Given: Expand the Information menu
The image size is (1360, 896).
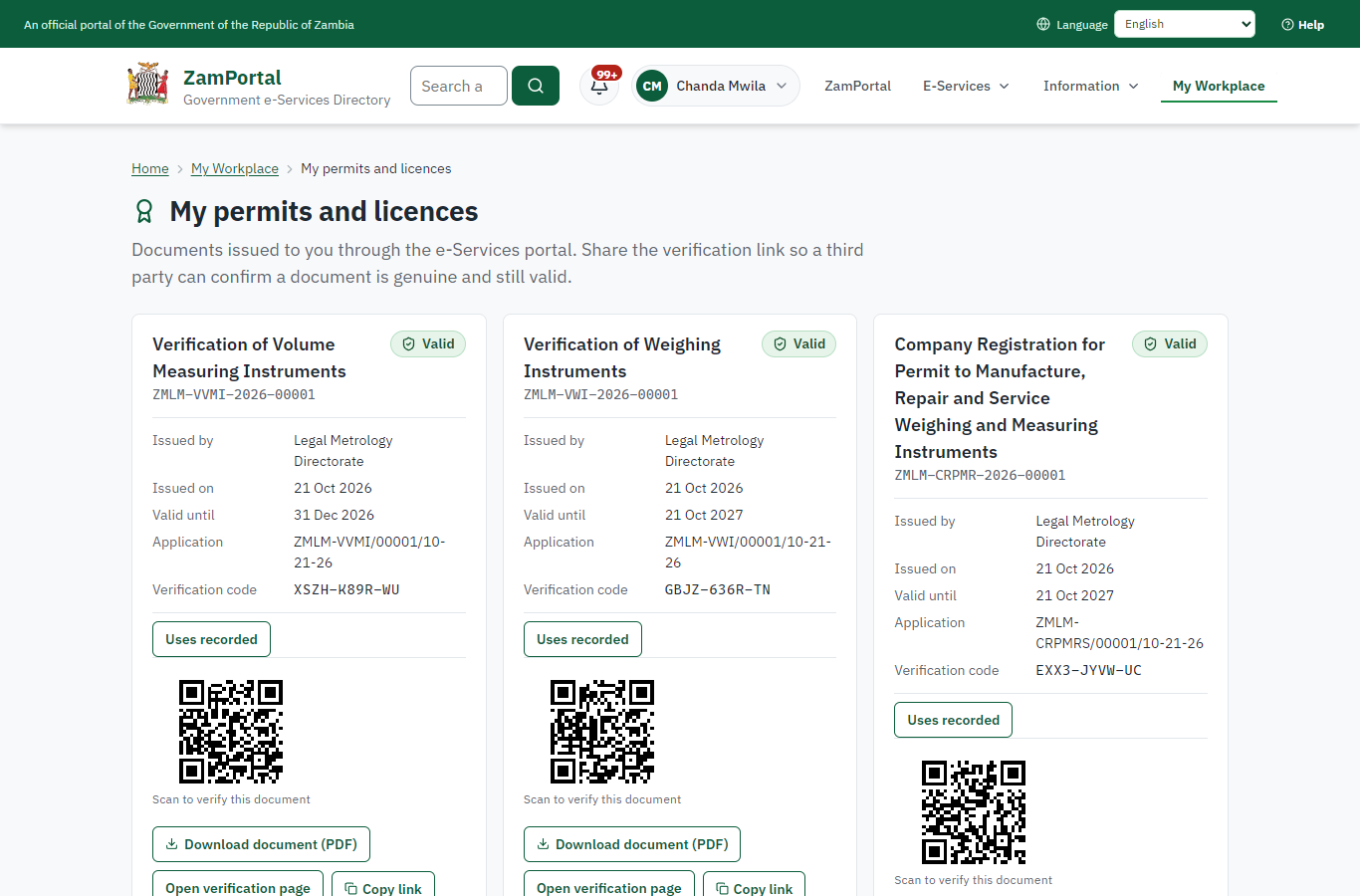Looking at the screenshot, I should [x=1091, y=86].
